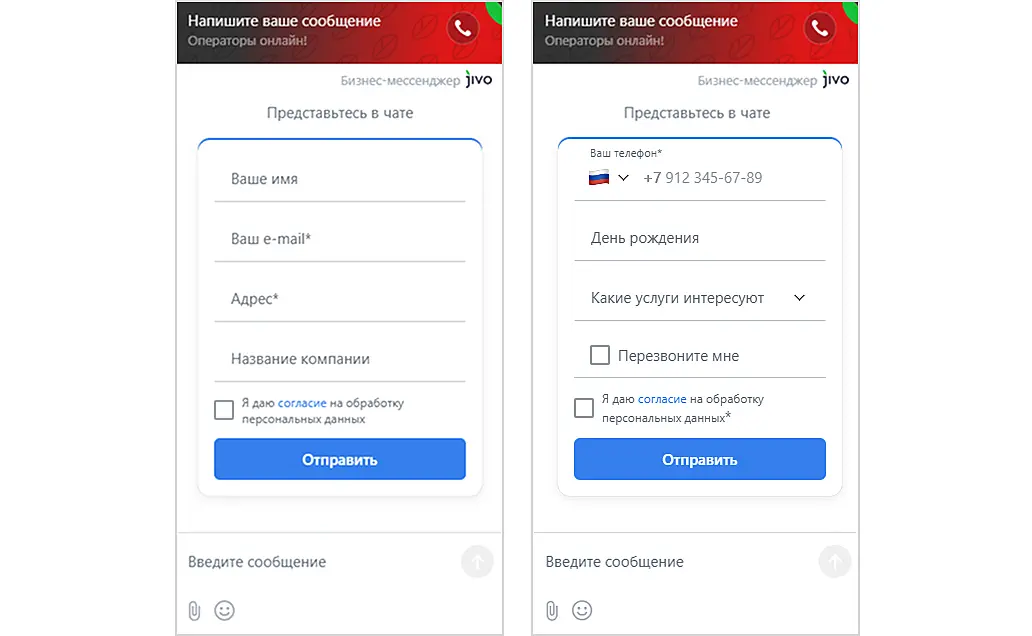Open the emoji picker in right chat widget
The width and height of the screenshot is (1032, 636).
pyautogui.click(x=582, y=610)
